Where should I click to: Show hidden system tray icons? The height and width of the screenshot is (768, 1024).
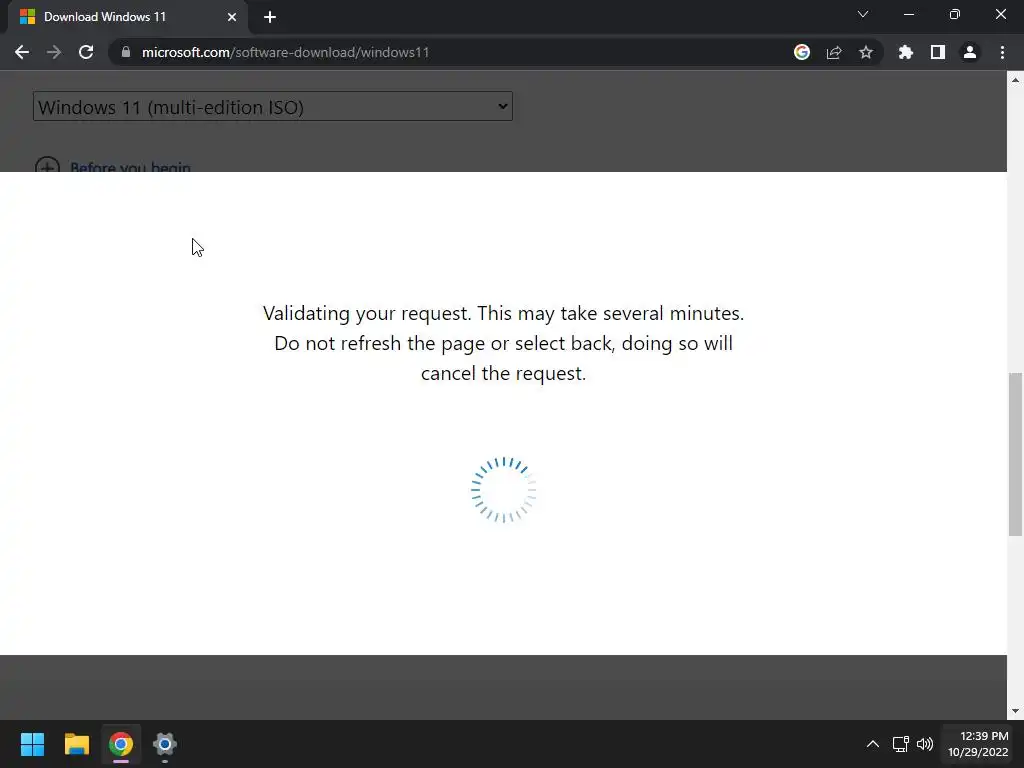tap(872, 744)
